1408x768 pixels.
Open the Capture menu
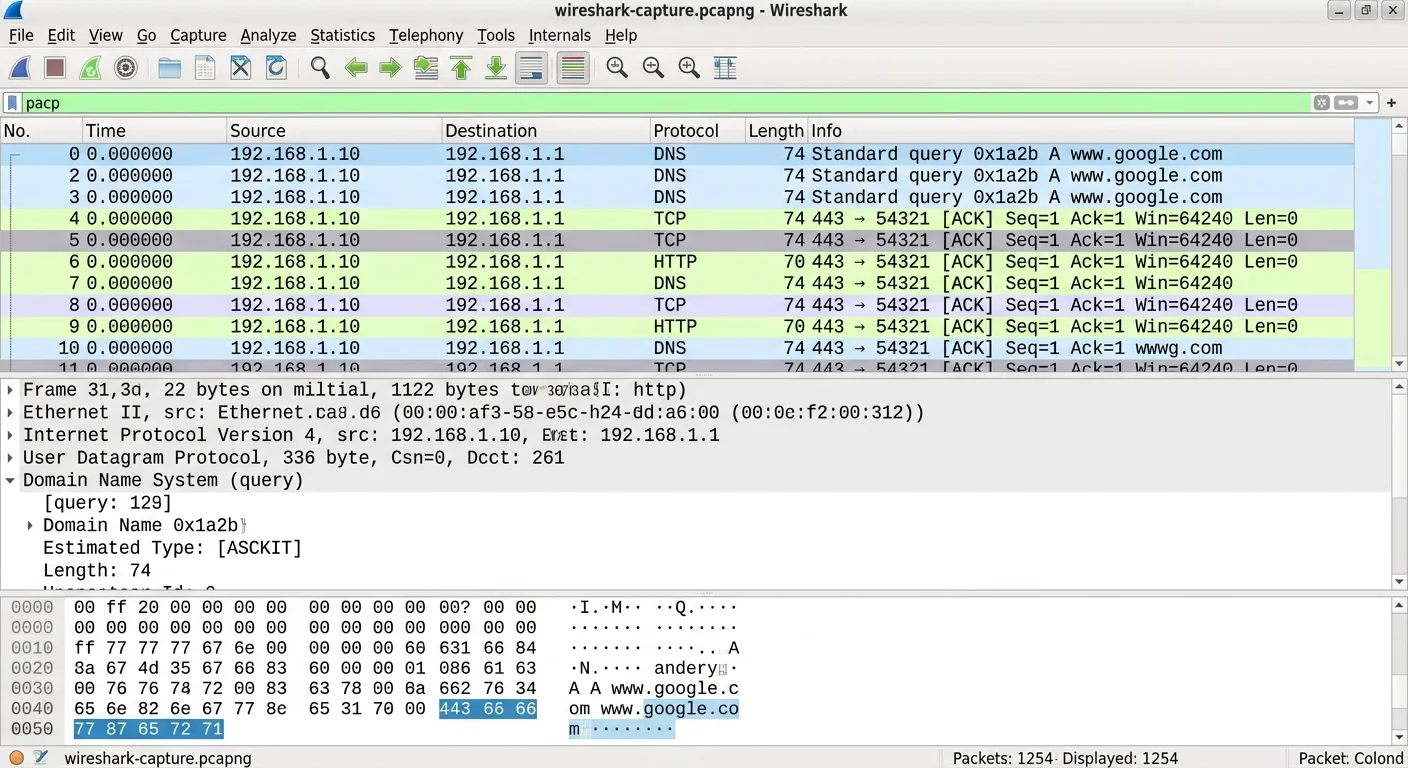(x=198, y=35)
